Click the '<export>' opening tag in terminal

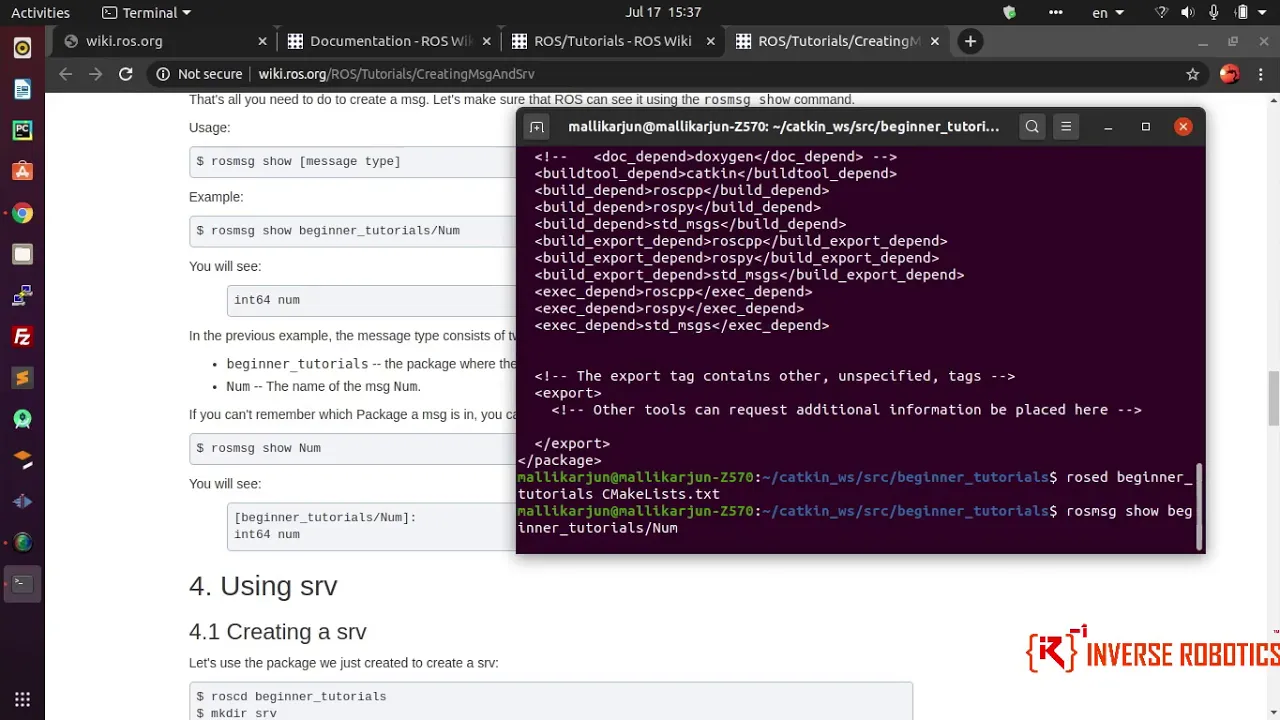pyautogui.click(x=568, y=393)
